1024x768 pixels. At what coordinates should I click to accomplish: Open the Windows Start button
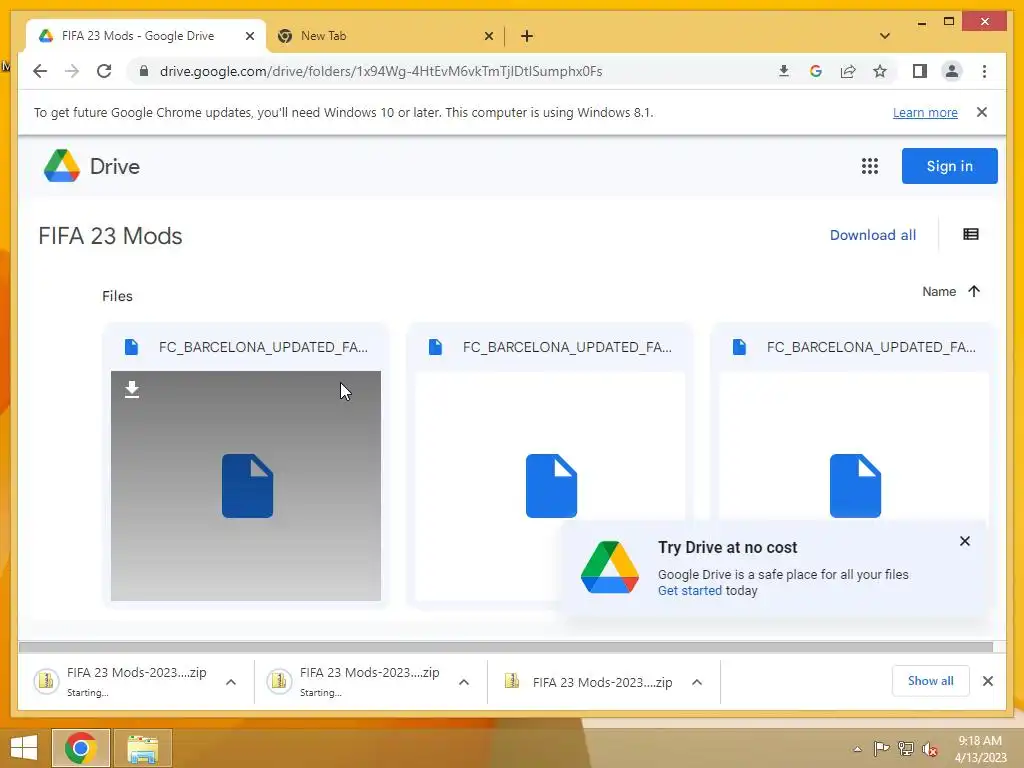coord(24,748)
